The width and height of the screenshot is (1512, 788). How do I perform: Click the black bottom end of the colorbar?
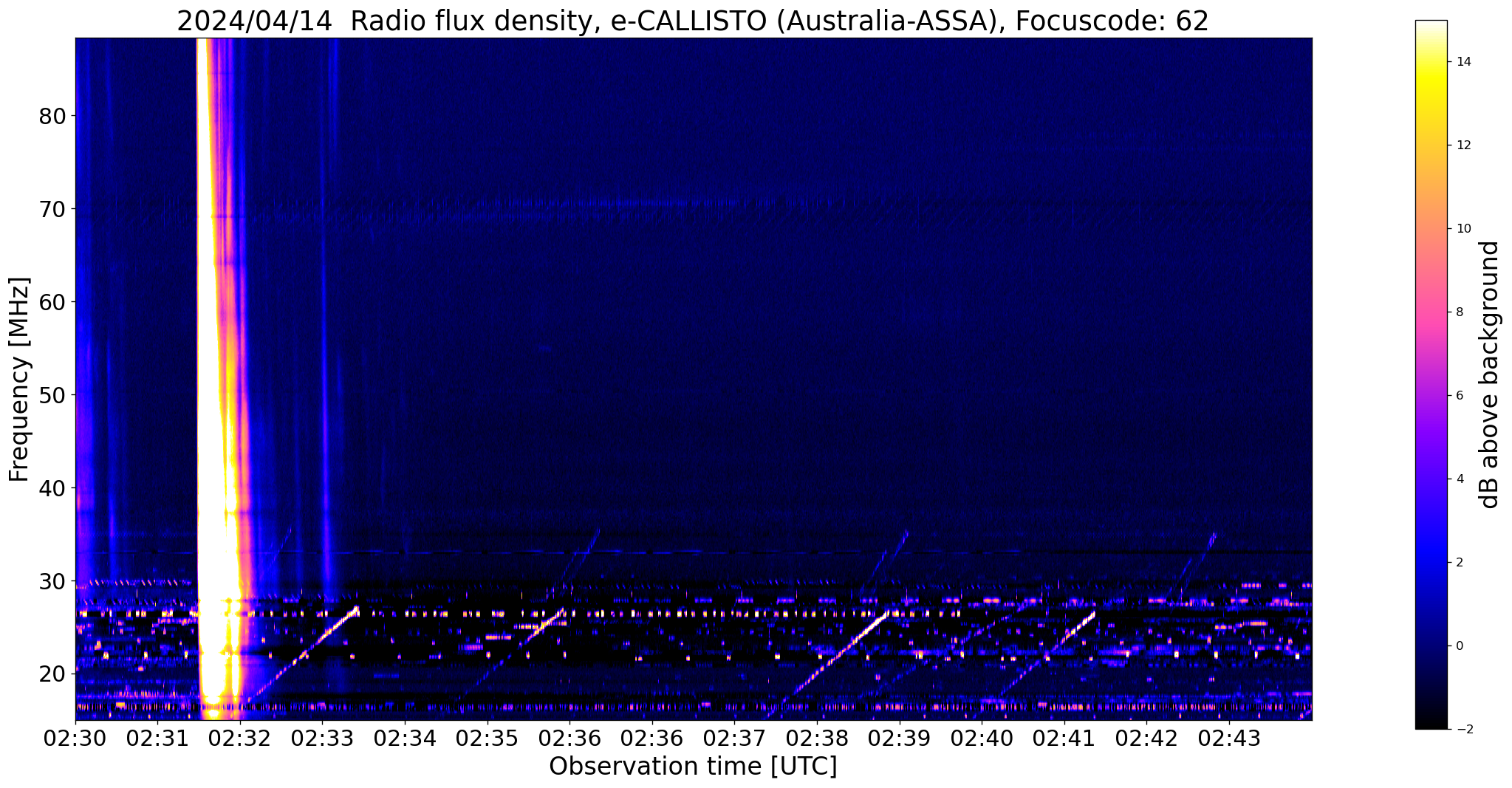(x=1431, y=722)
